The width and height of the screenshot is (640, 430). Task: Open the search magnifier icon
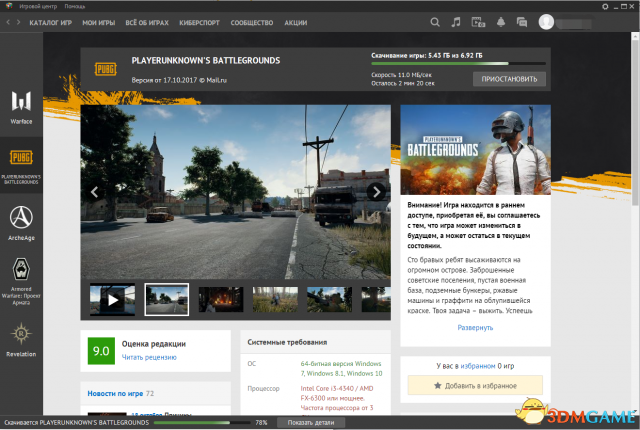(435, 22)
